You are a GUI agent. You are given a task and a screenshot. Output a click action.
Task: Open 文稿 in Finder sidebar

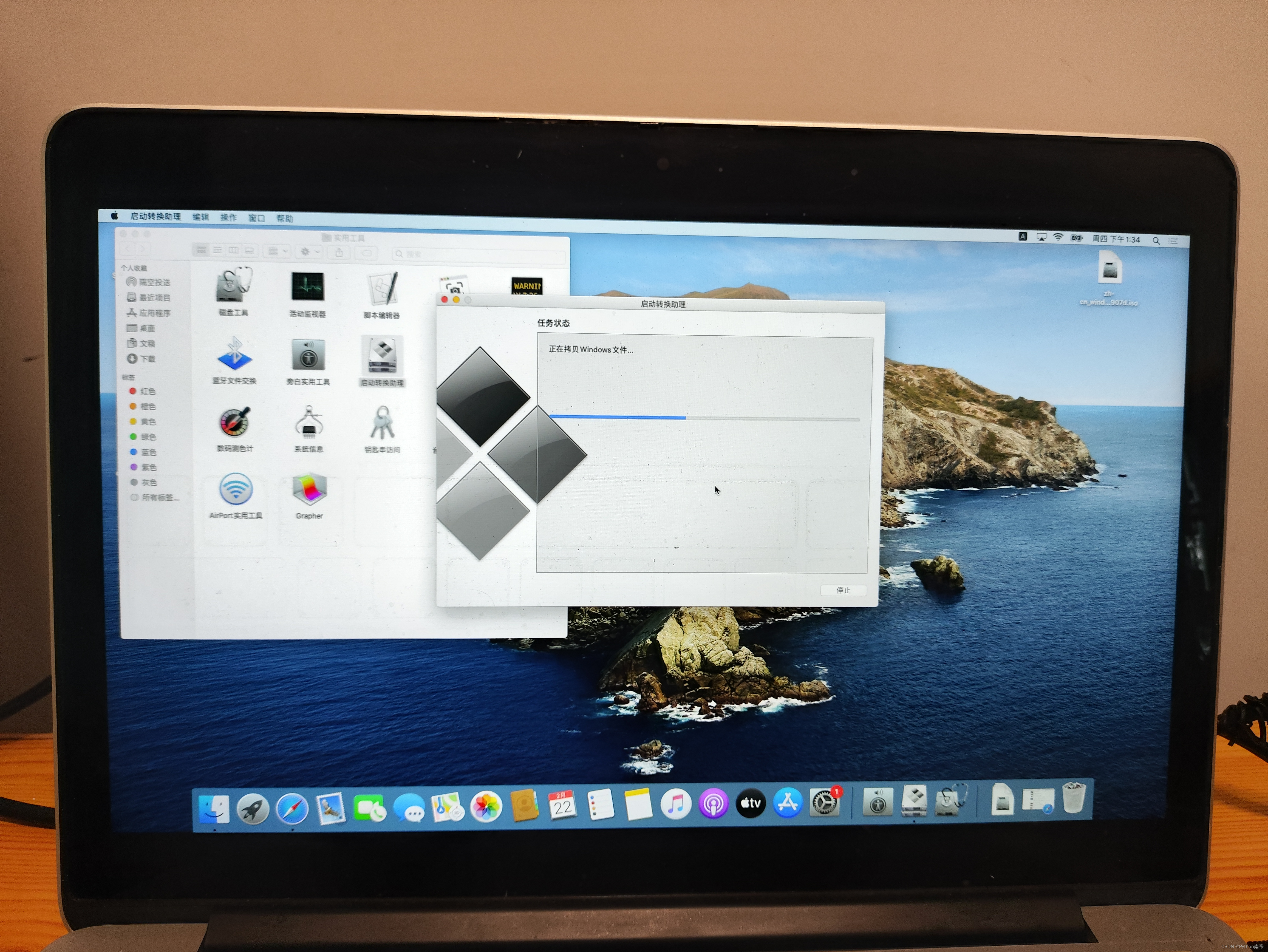click(141, 343)
